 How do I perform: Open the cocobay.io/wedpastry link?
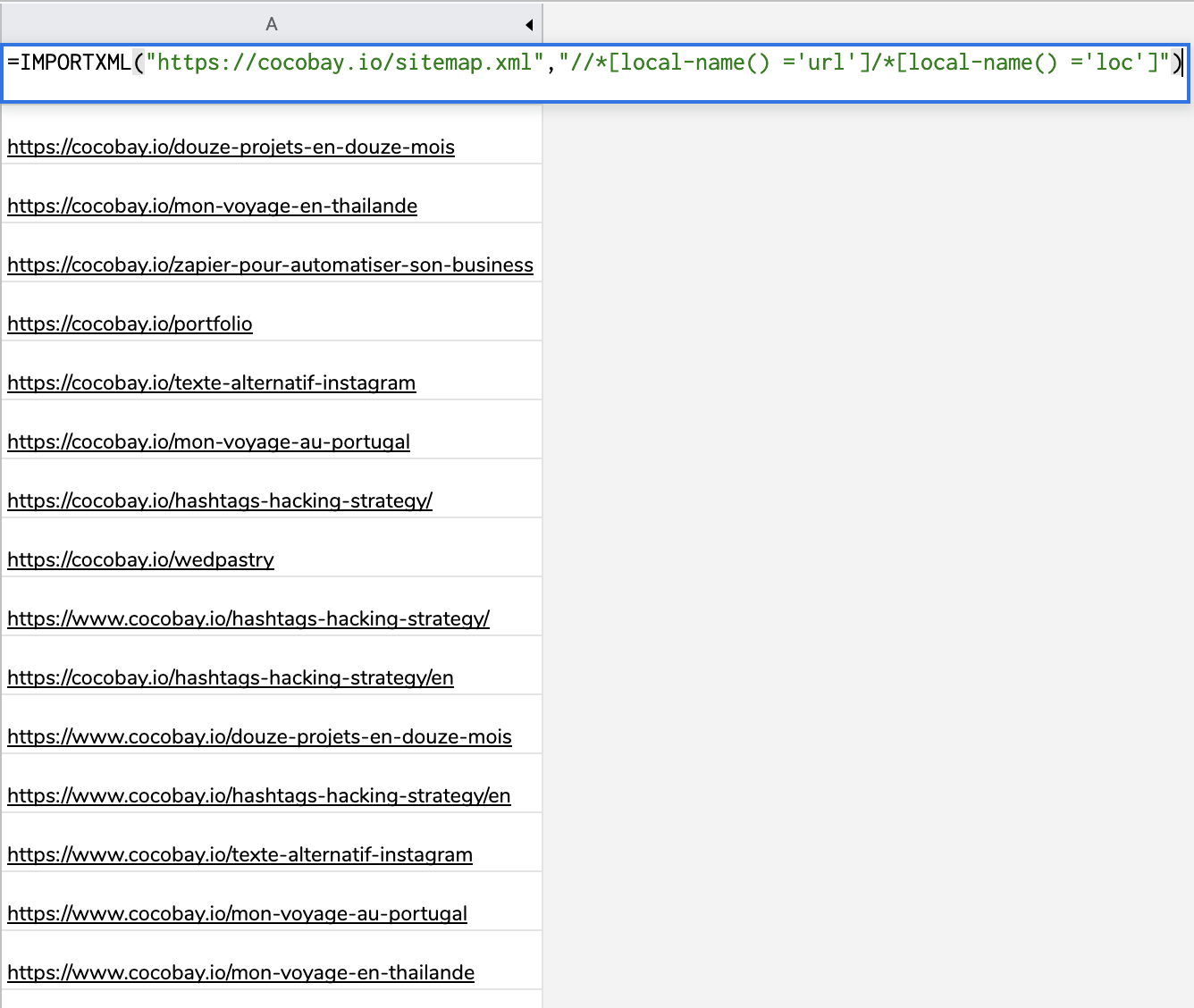tap(140, 559)
